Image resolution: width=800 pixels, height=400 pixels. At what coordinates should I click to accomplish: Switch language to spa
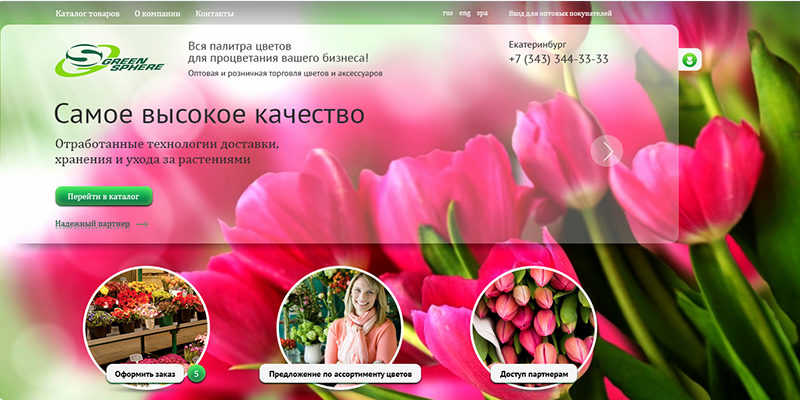click(482, 13)
